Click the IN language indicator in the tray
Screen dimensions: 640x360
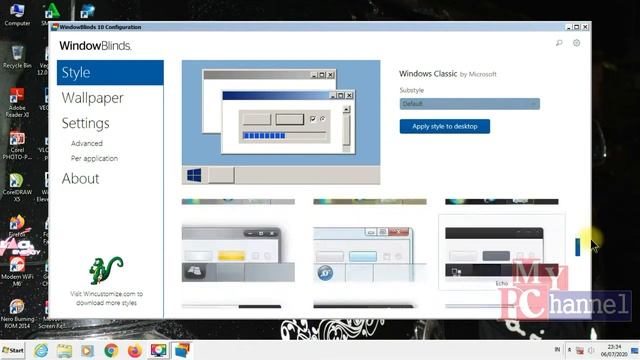coord(557,350)
